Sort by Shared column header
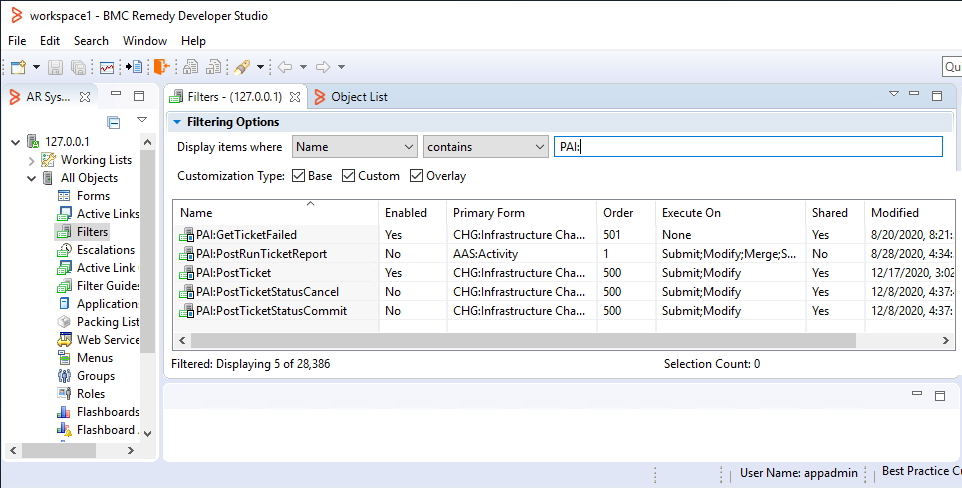 tap(835, 213)
